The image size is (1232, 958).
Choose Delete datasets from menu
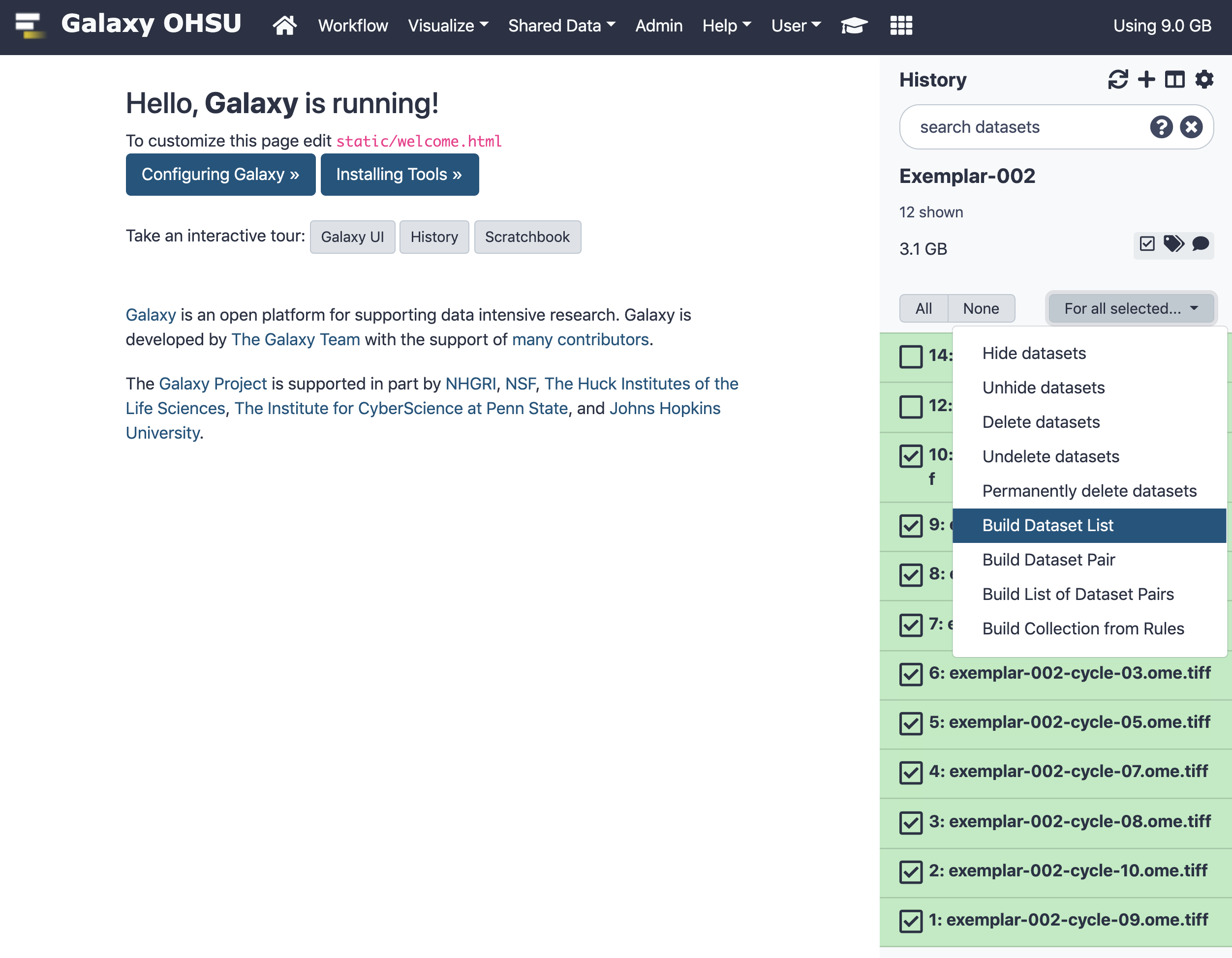(1089, 422)
